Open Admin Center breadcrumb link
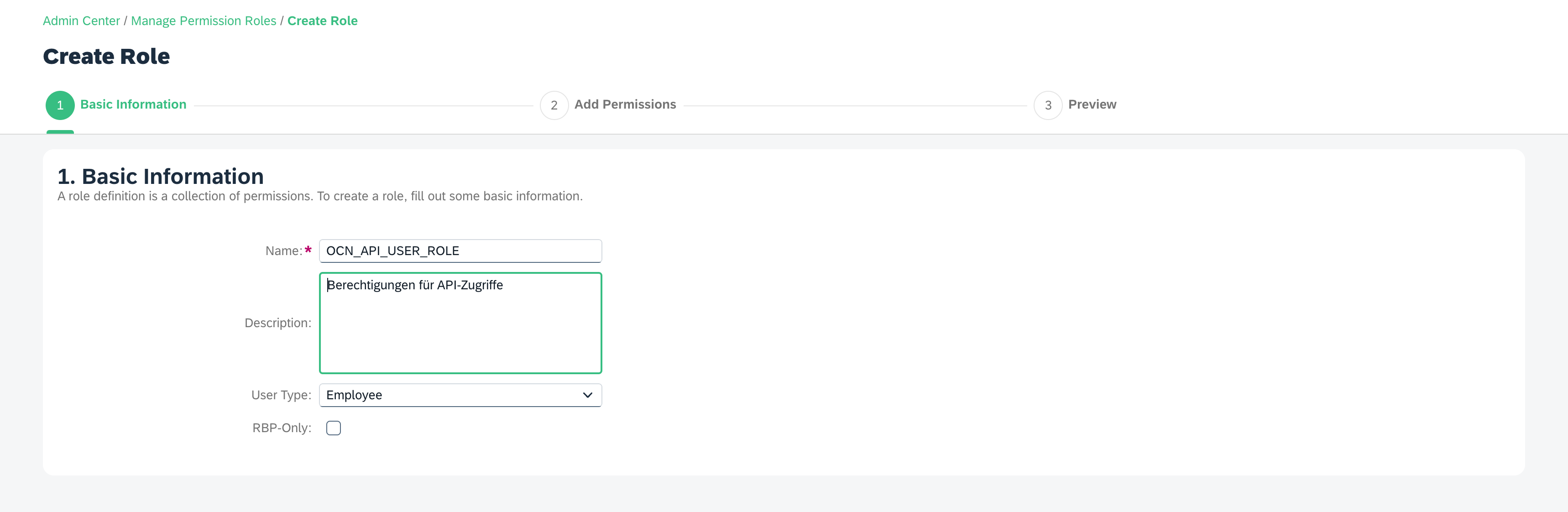1568x512 pixels. 81,21
